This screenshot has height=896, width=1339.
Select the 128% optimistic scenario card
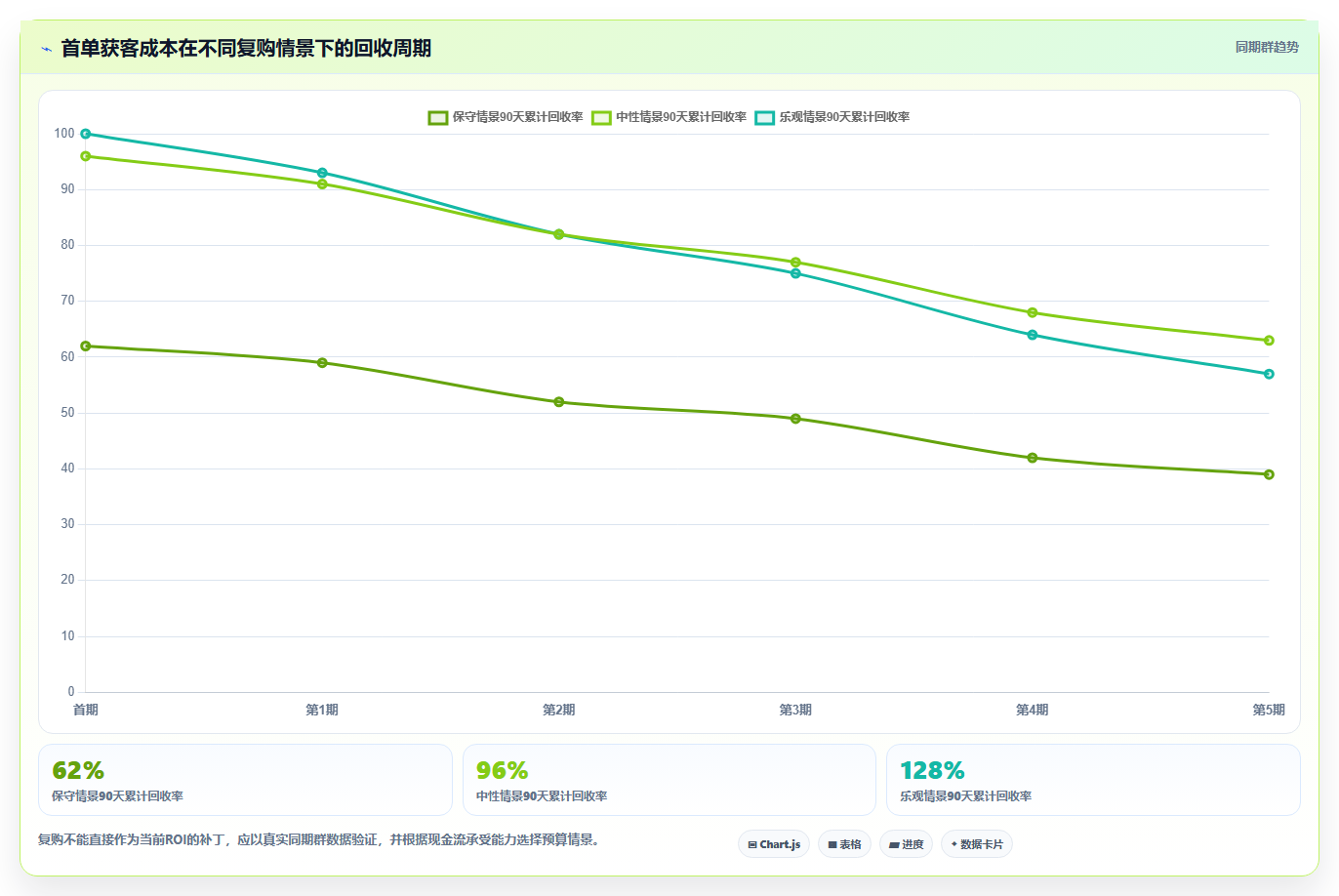pos(1093,780)
